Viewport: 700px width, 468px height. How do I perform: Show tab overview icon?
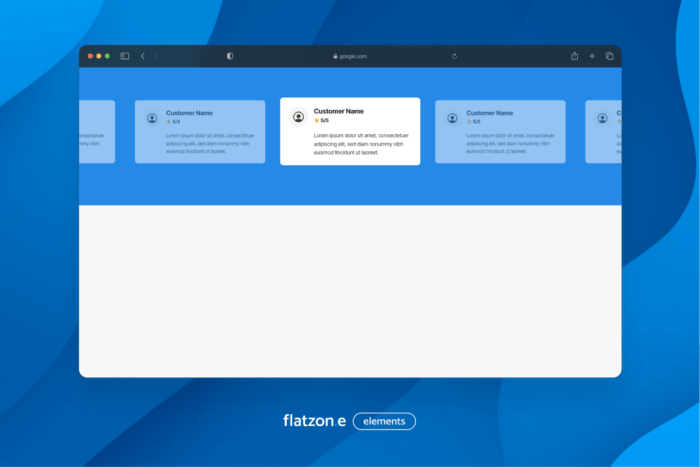tap(609, 56)
